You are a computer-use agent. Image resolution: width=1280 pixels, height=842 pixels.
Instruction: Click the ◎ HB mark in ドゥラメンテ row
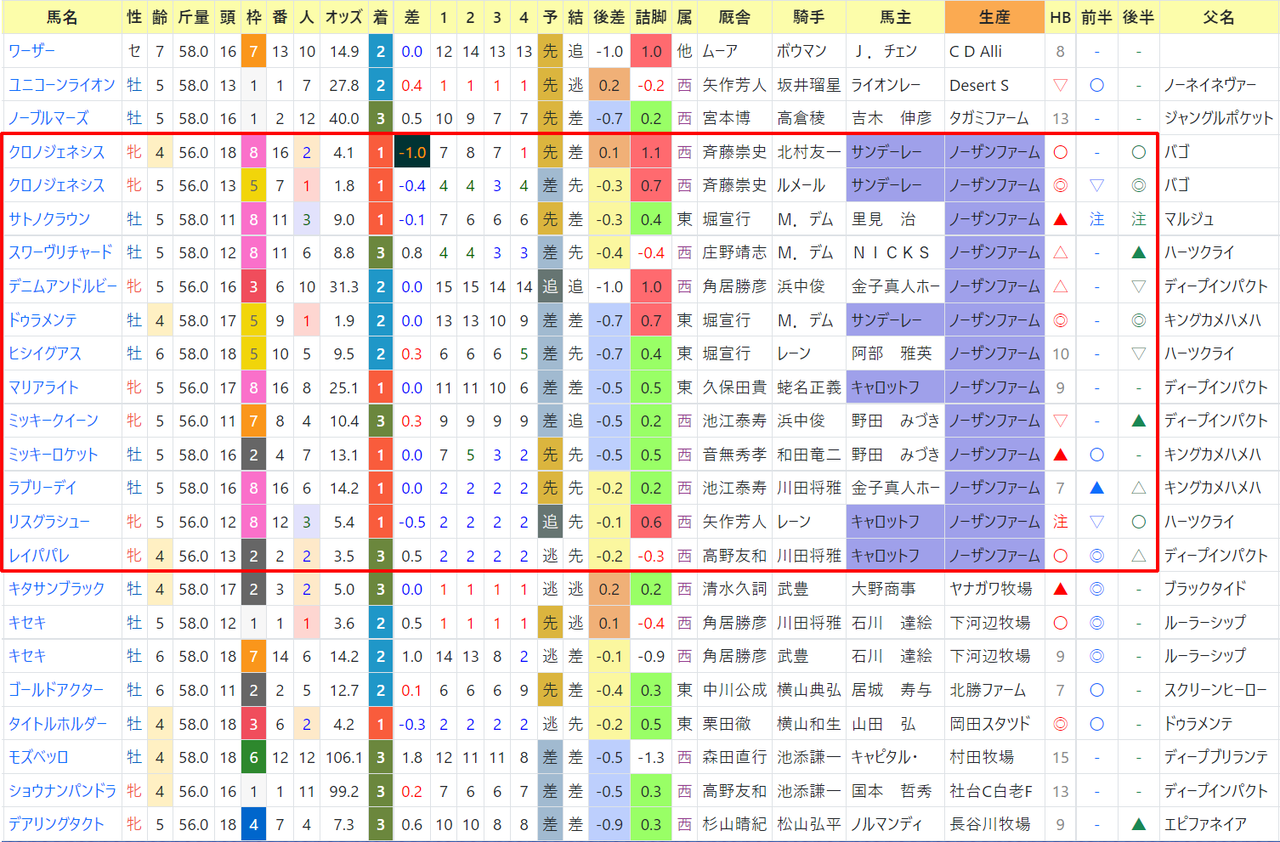point(1061,320)
